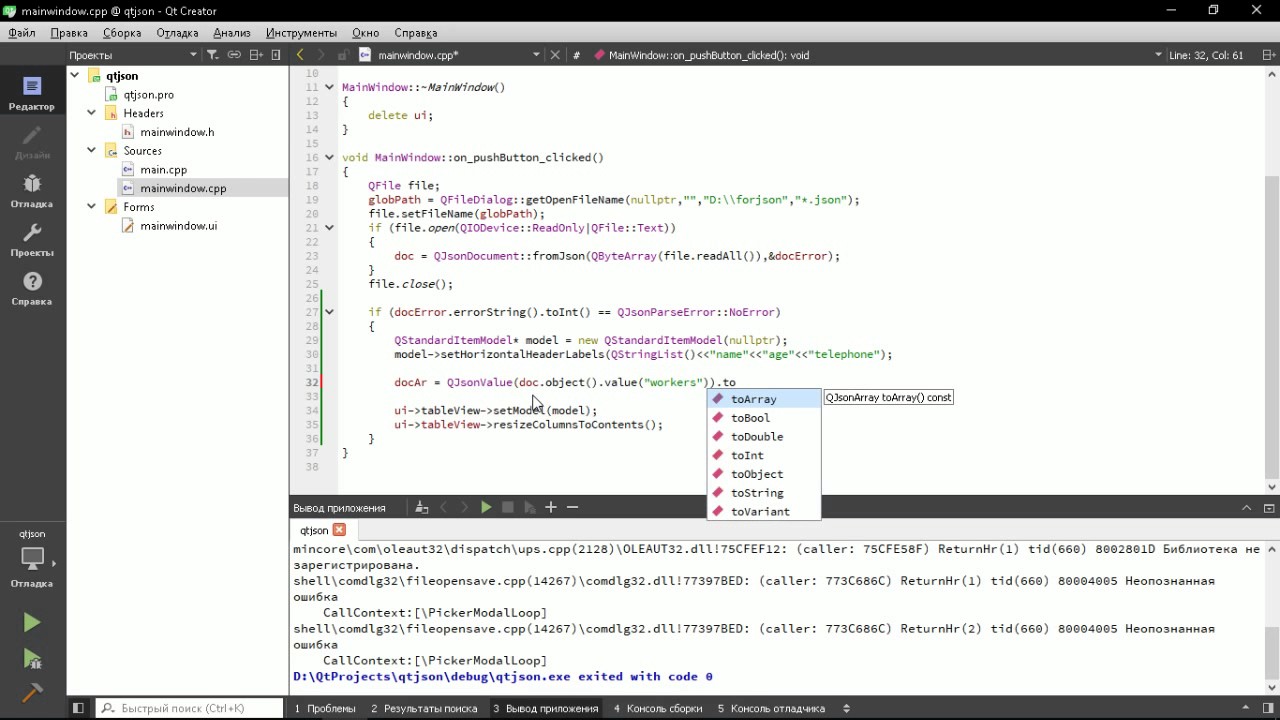Collapse the Headers folder
The width and height of the screenshot is (1280, 720).
[x=92, y=113]
